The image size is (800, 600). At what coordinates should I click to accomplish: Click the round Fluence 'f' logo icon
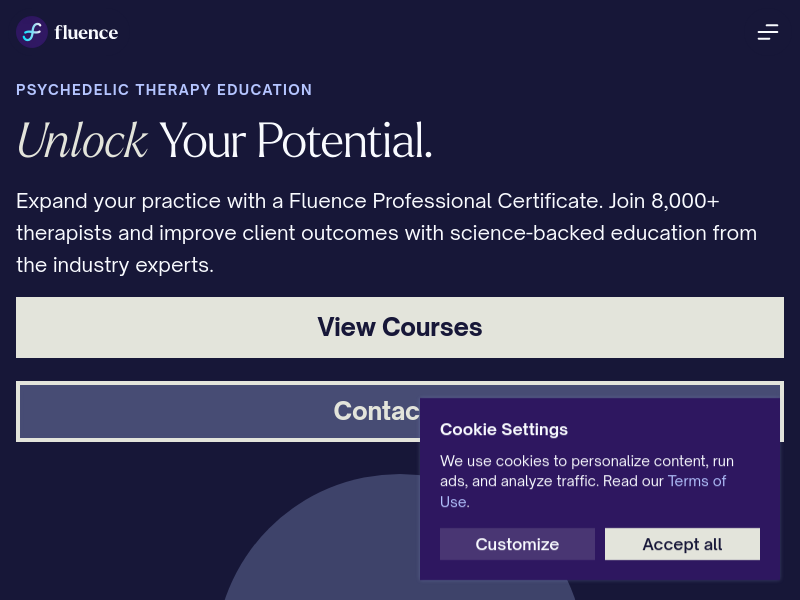coord(32,32)
